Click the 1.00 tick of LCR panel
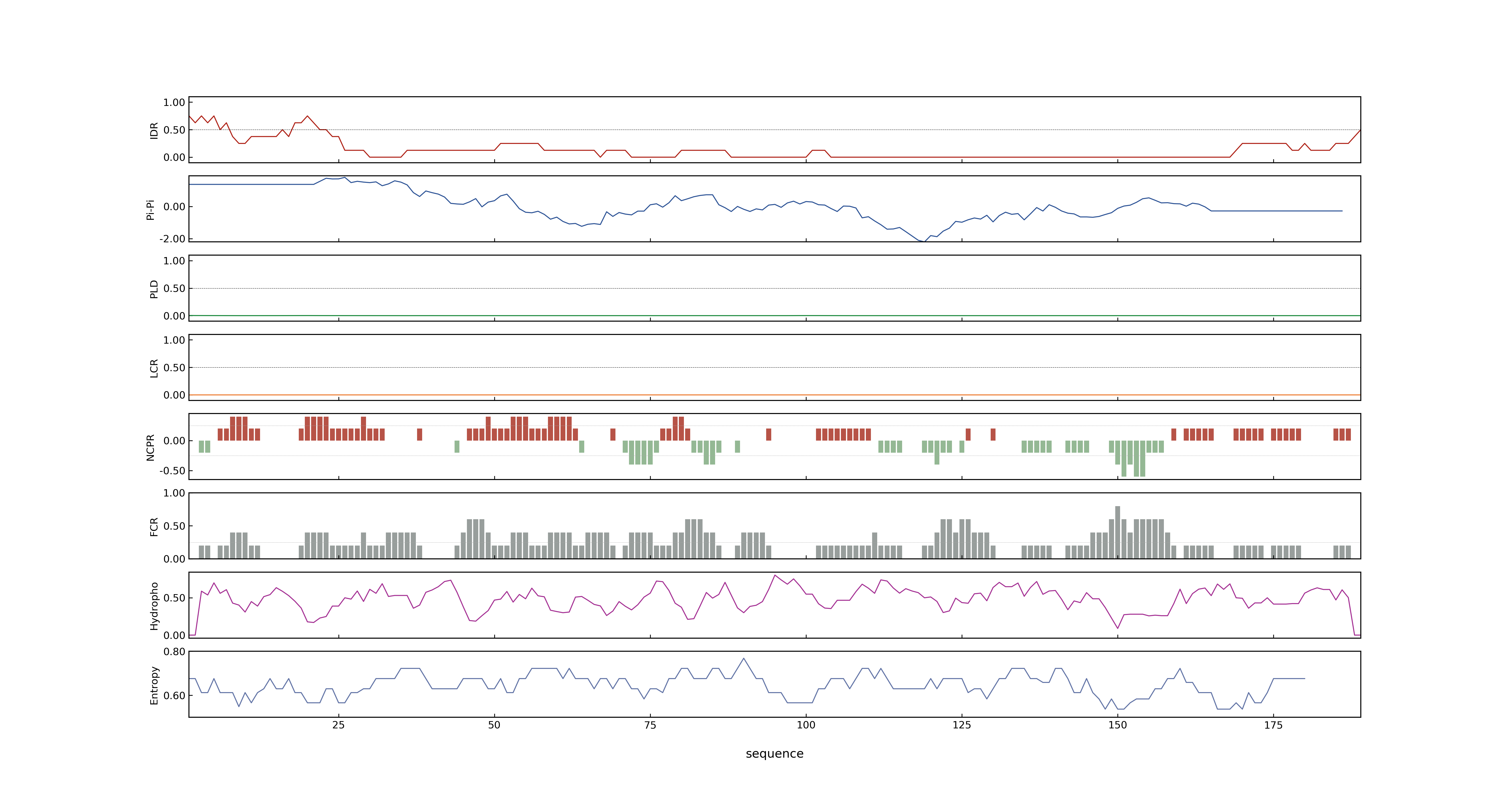1512x806 pixels. 174,340
